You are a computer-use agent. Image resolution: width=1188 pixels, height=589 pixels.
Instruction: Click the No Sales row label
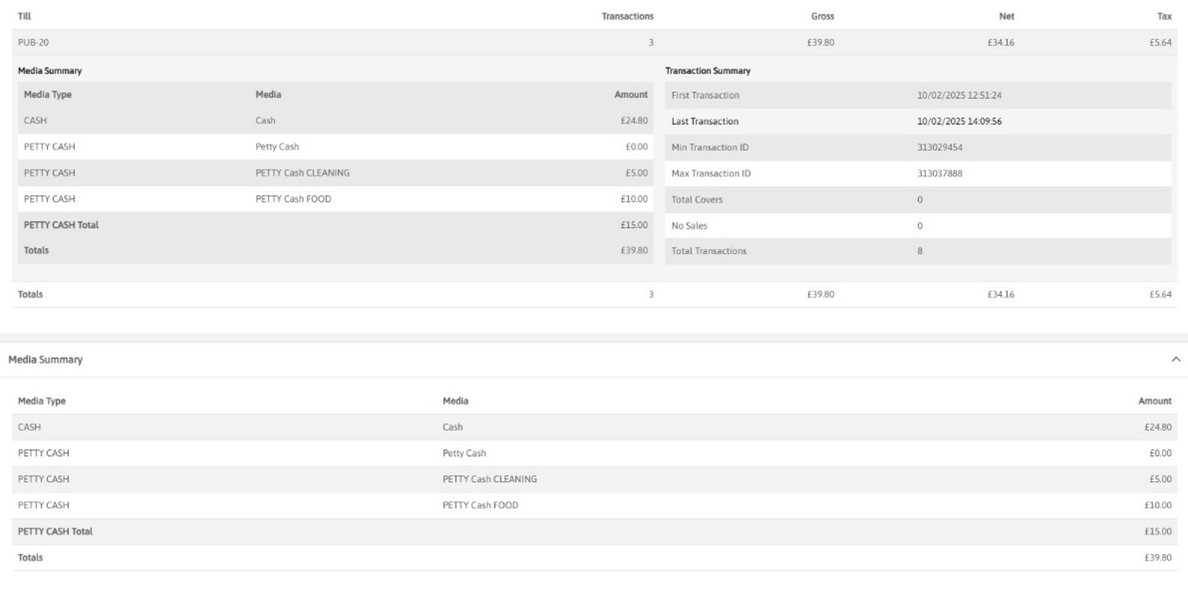click(689, 226)
